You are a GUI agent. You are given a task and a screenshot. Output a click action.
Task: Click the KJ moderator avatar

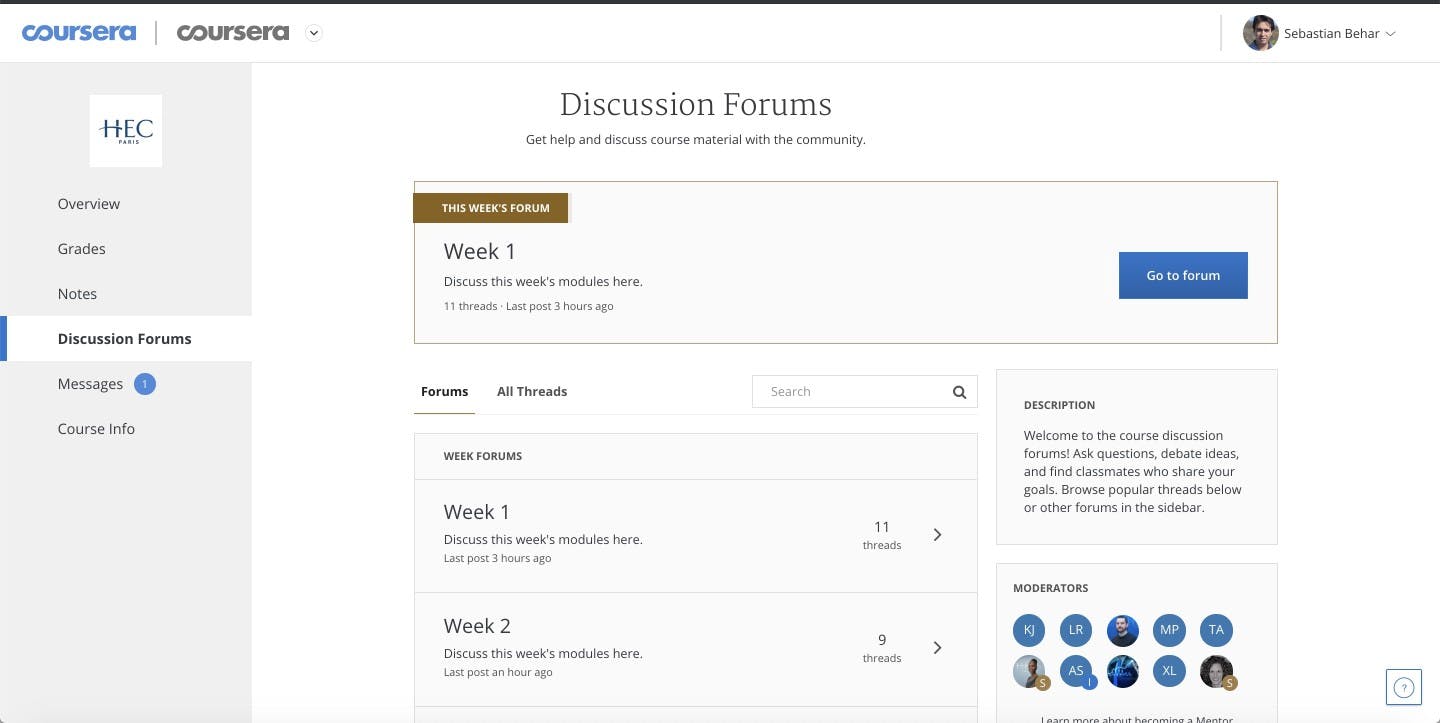click(1029, 630)
